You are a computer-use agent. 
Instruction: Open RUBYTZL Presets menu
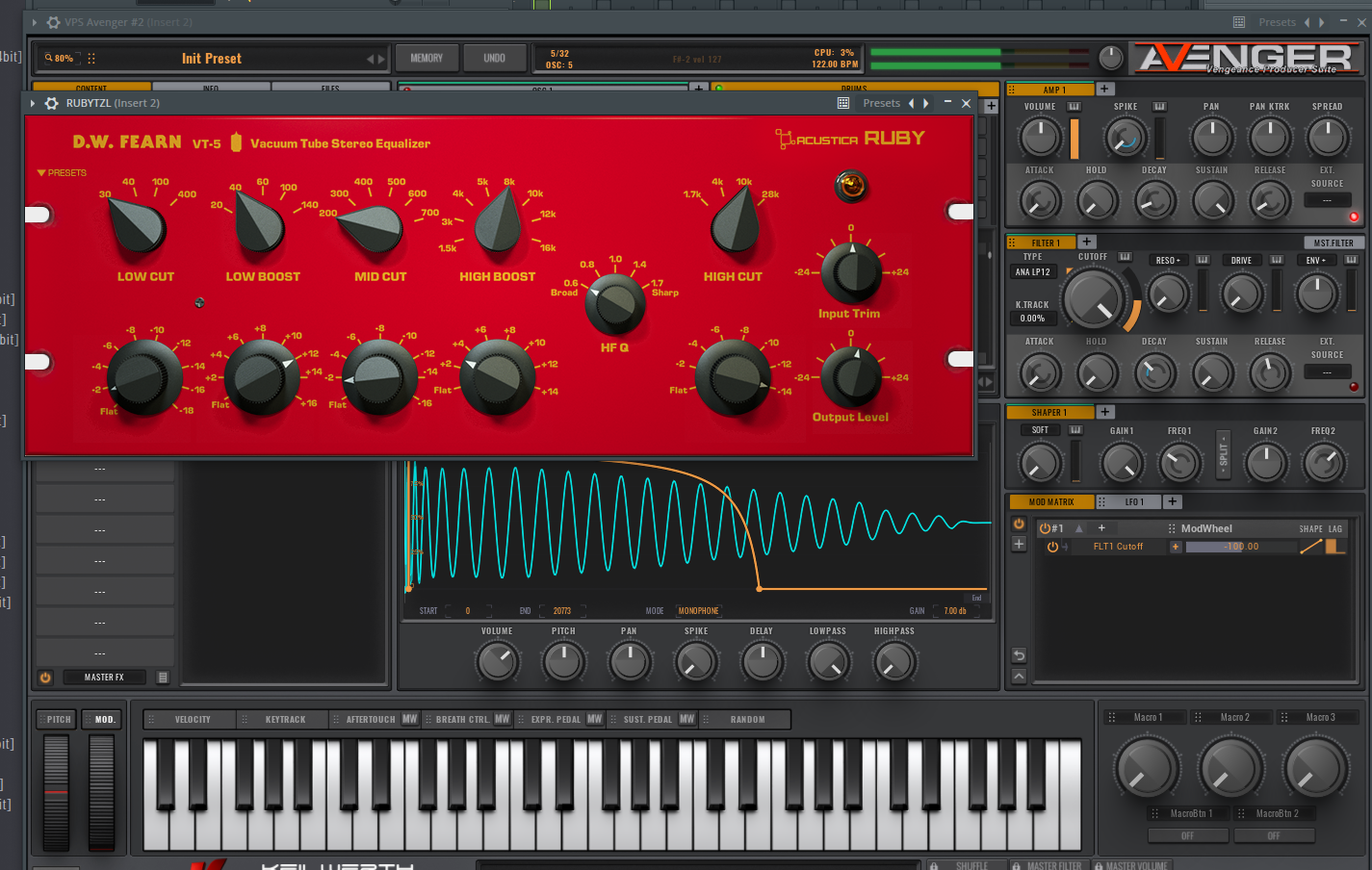(x=882, y=103)
